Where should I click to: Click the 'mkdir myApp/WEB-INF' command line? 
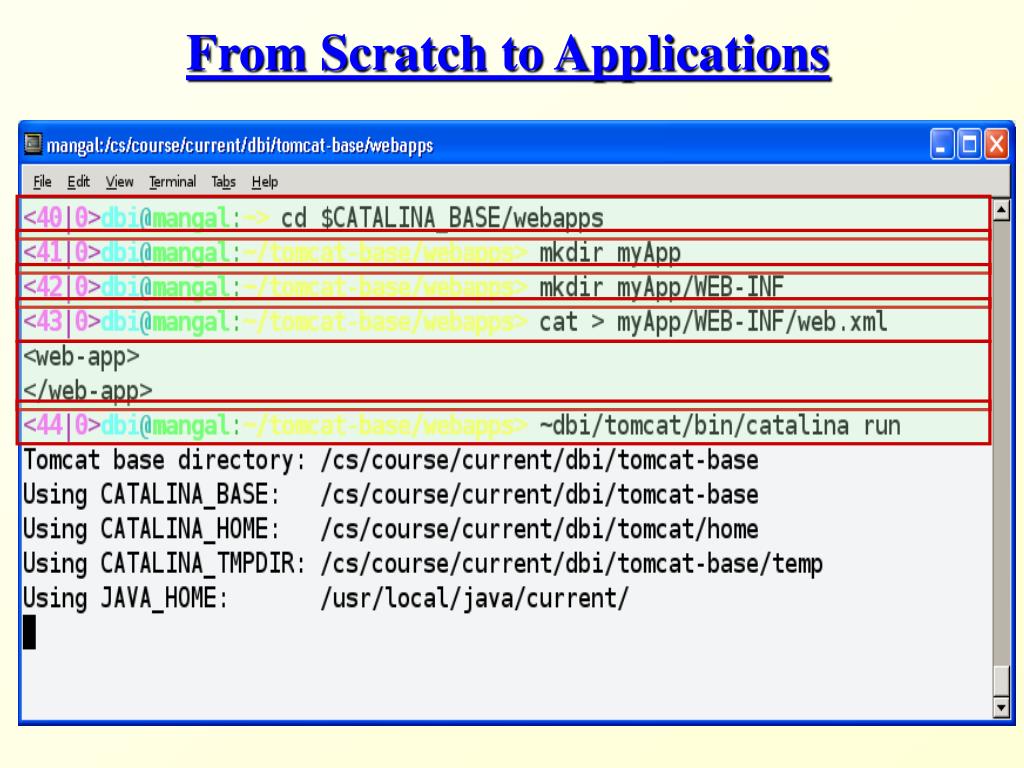[504, 287]
